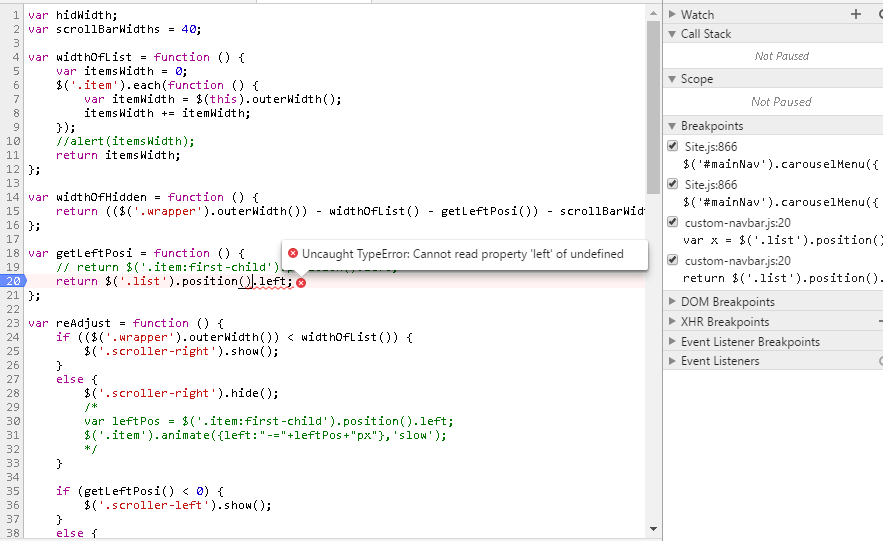
Task: Click the '//alert(itemsWidth);' comment on line 10
Action: [x=125, y=141]
